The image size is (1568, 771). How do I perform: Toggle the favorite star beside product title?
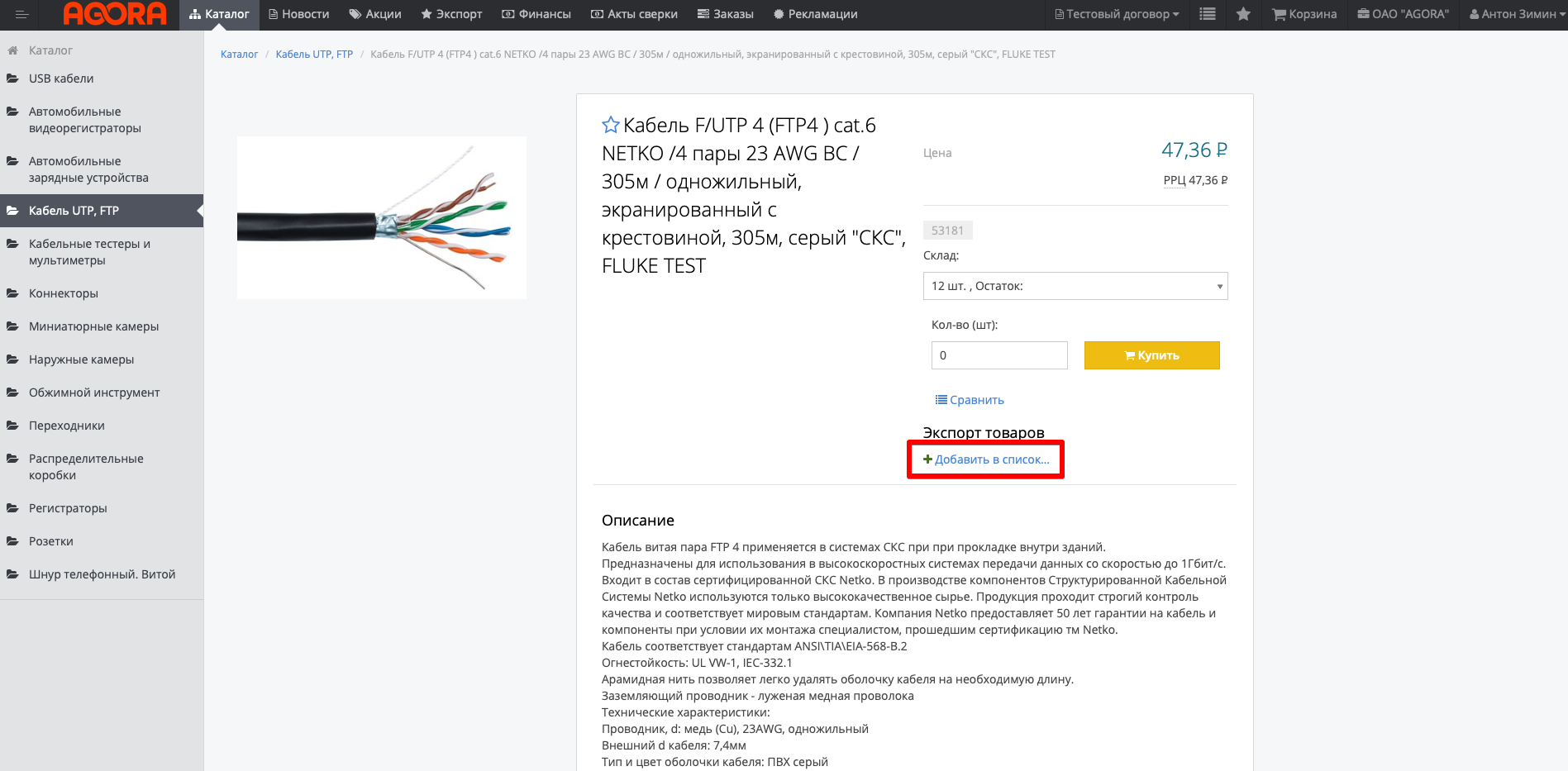click(x=611, y=125)
